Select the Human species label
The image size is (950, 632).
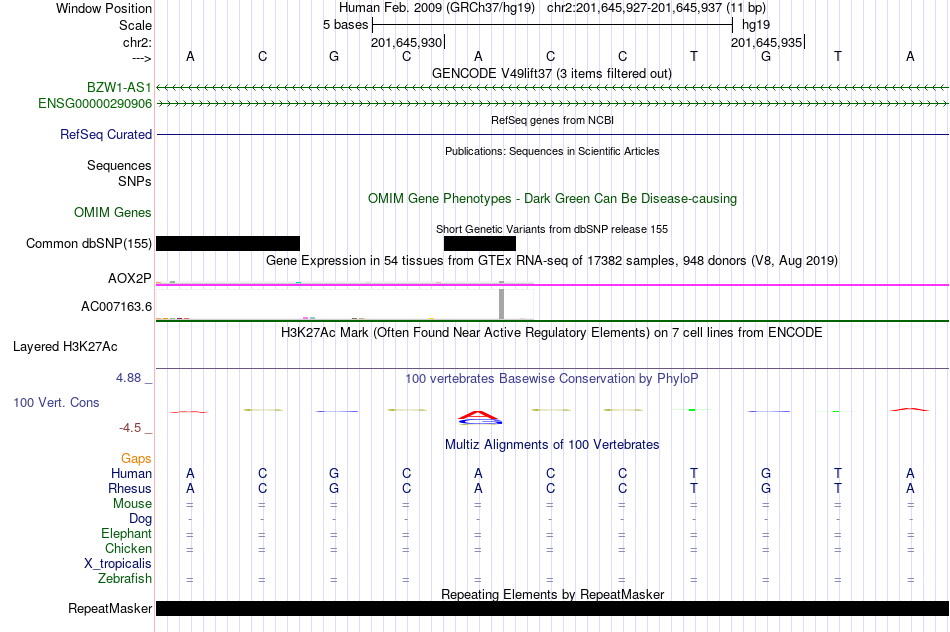131,473
